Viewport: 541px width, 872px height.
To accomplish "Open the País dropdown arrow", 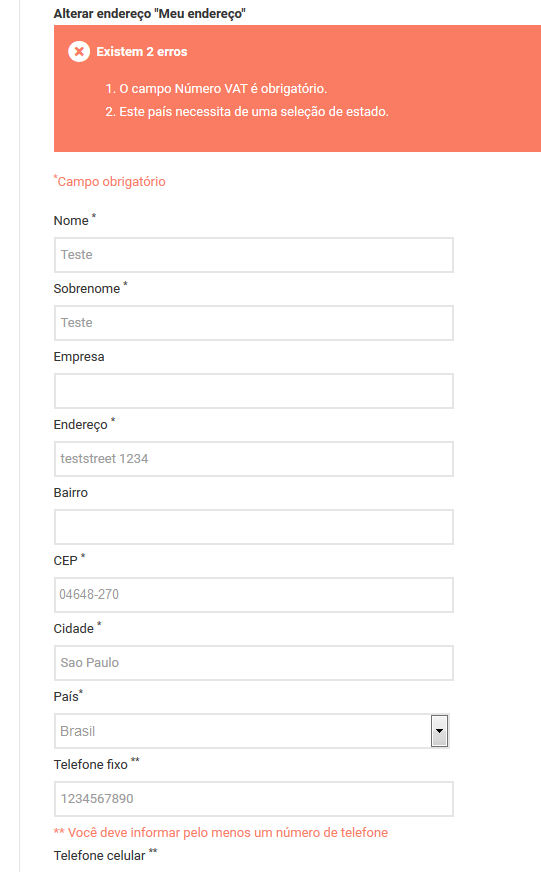I will coord(439,731).
